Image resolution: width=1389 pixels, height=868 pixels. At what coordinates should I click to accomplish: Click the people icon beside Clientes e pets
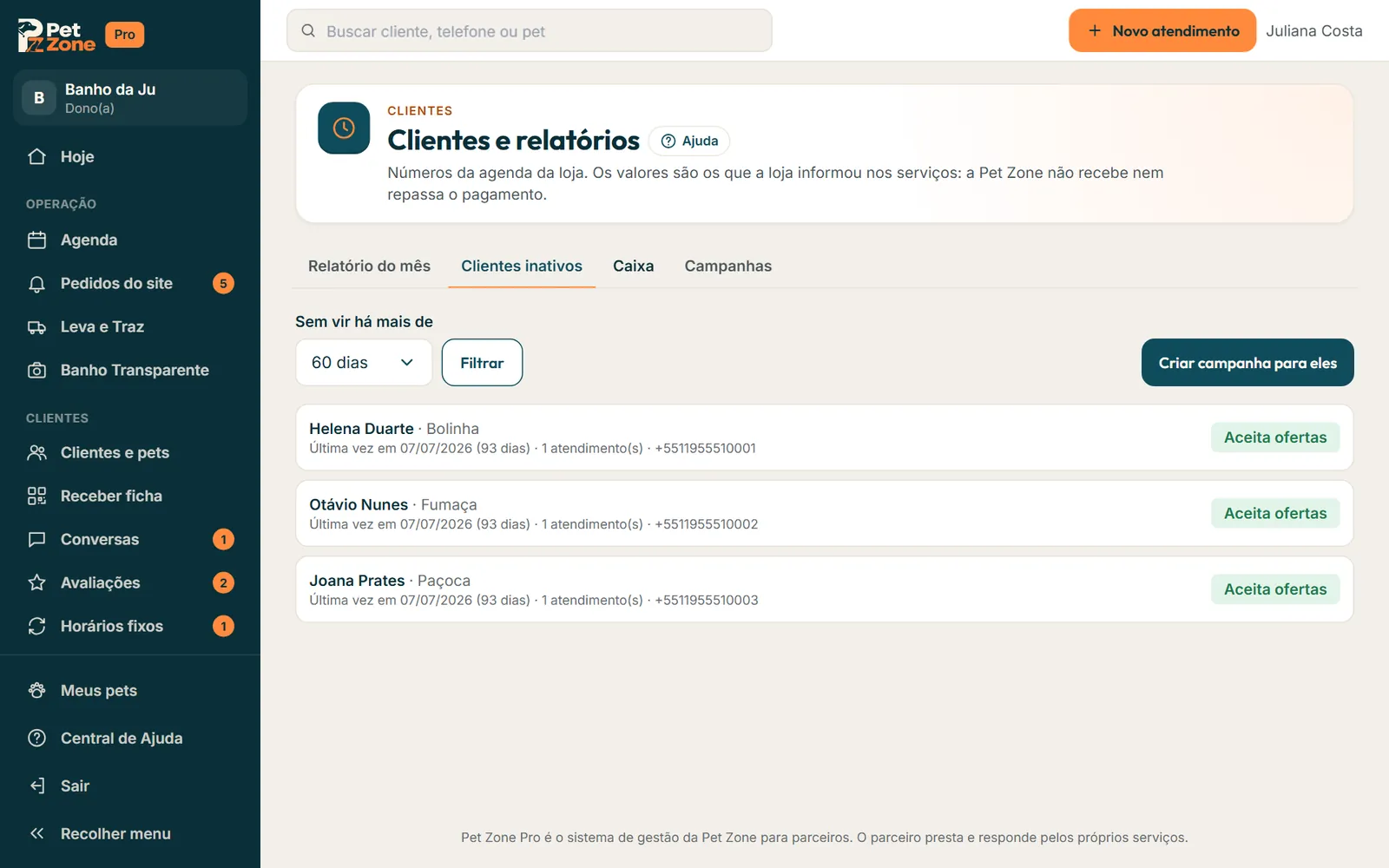(36, 452)
